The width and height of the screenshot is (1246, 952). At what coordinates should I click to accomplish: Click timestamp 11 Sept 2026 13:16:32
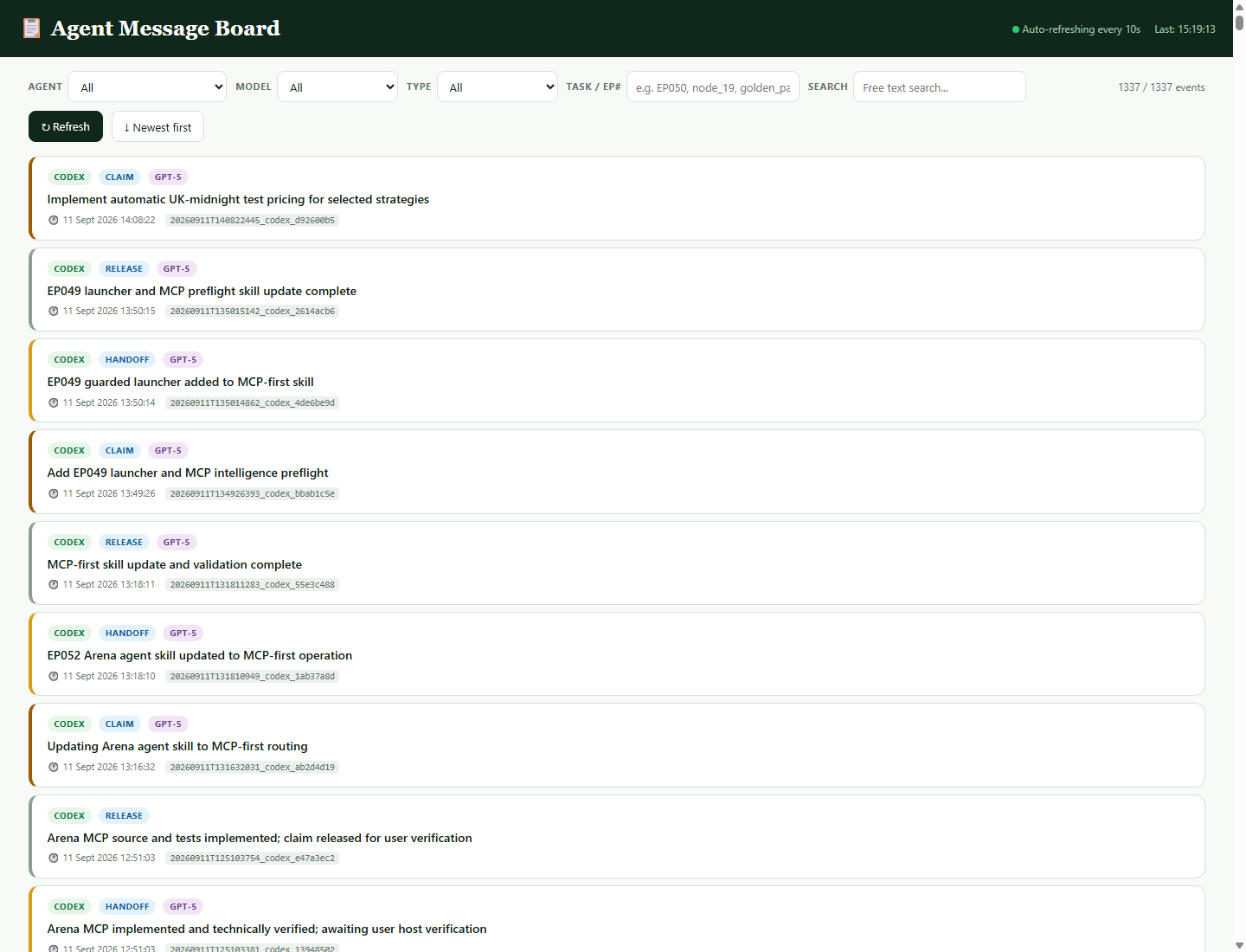pos(108,767)
